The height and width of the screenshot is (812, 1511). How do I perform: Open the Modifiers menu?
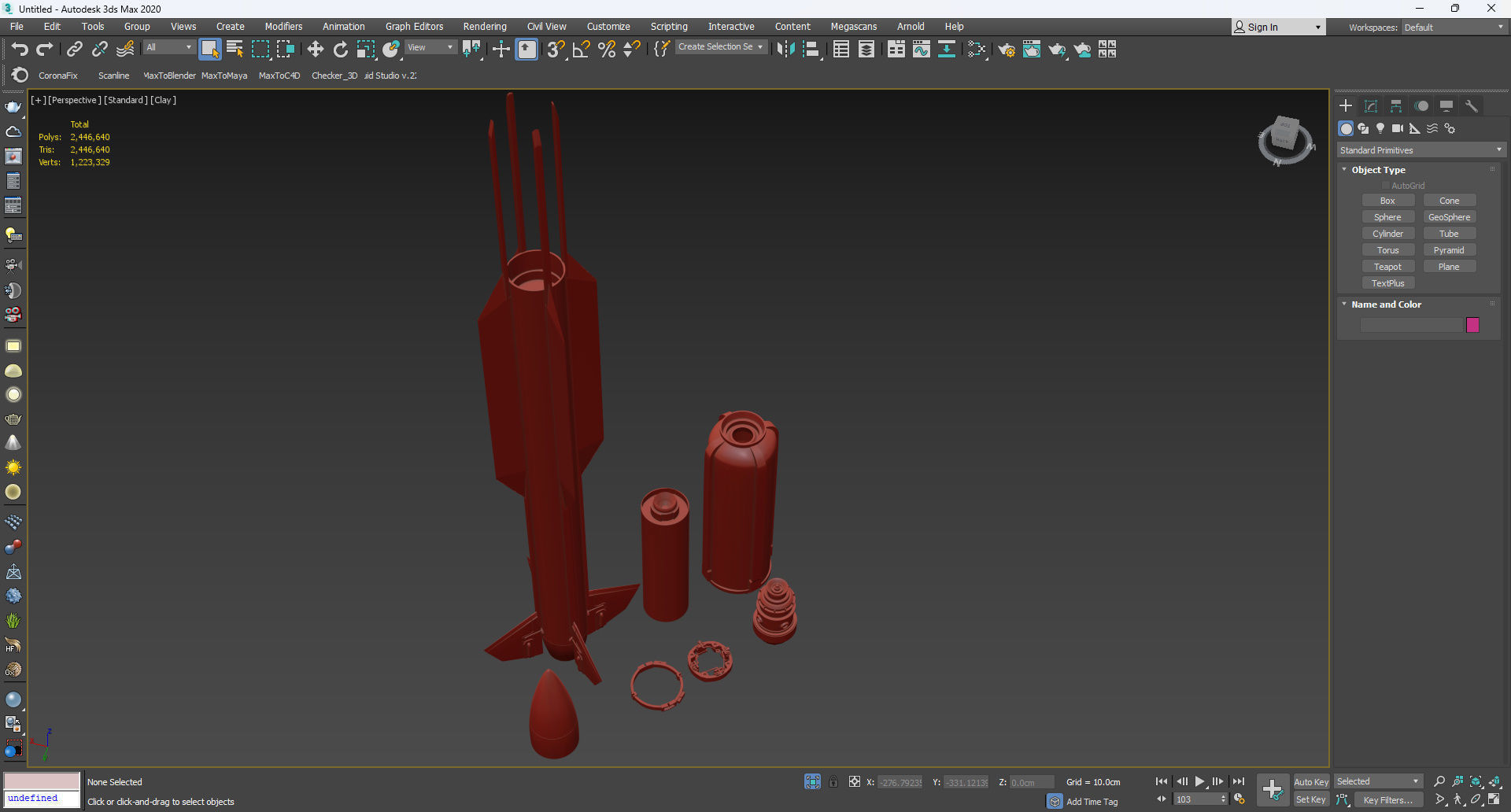point(283,26)
